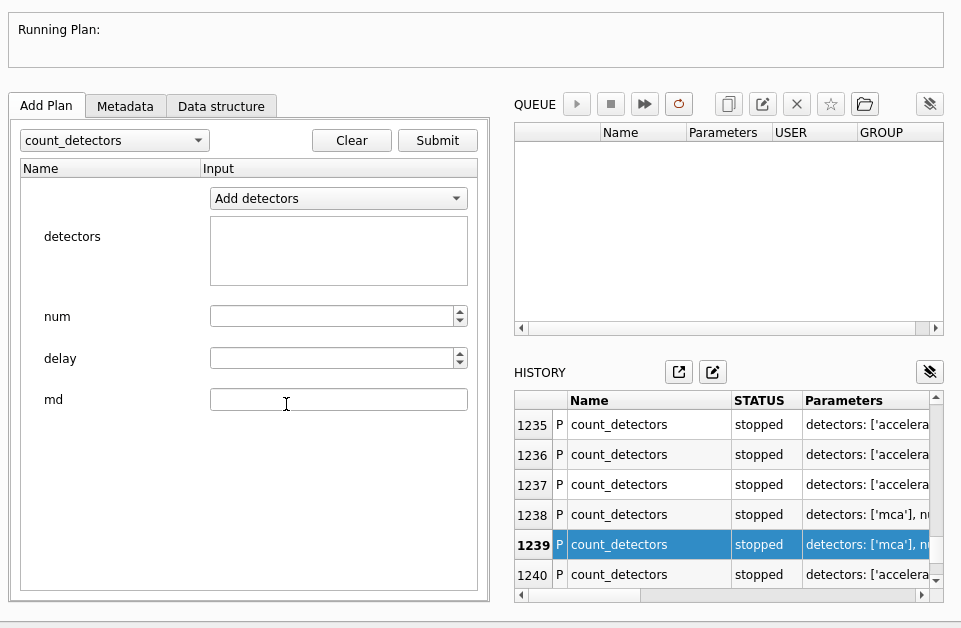Edit the queue item with pencil icon

click(762, 104)
